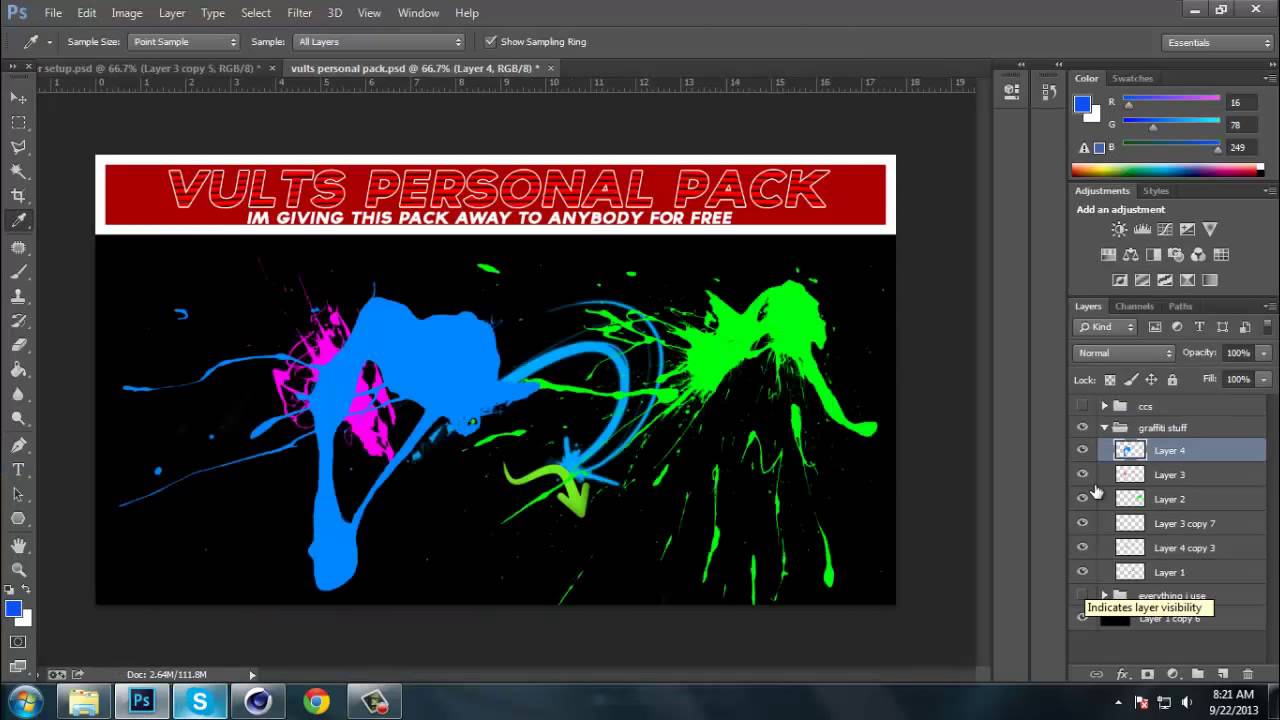
Task: Open the Sample Size dropdown
Action: click(x=184, y=42)
